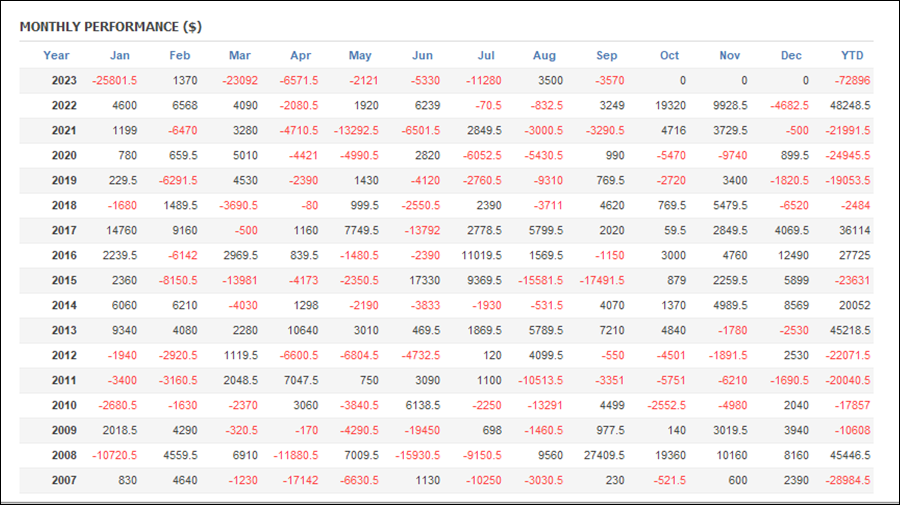Click the Jan column header
900x505 pixels.
tap(120, 56)
